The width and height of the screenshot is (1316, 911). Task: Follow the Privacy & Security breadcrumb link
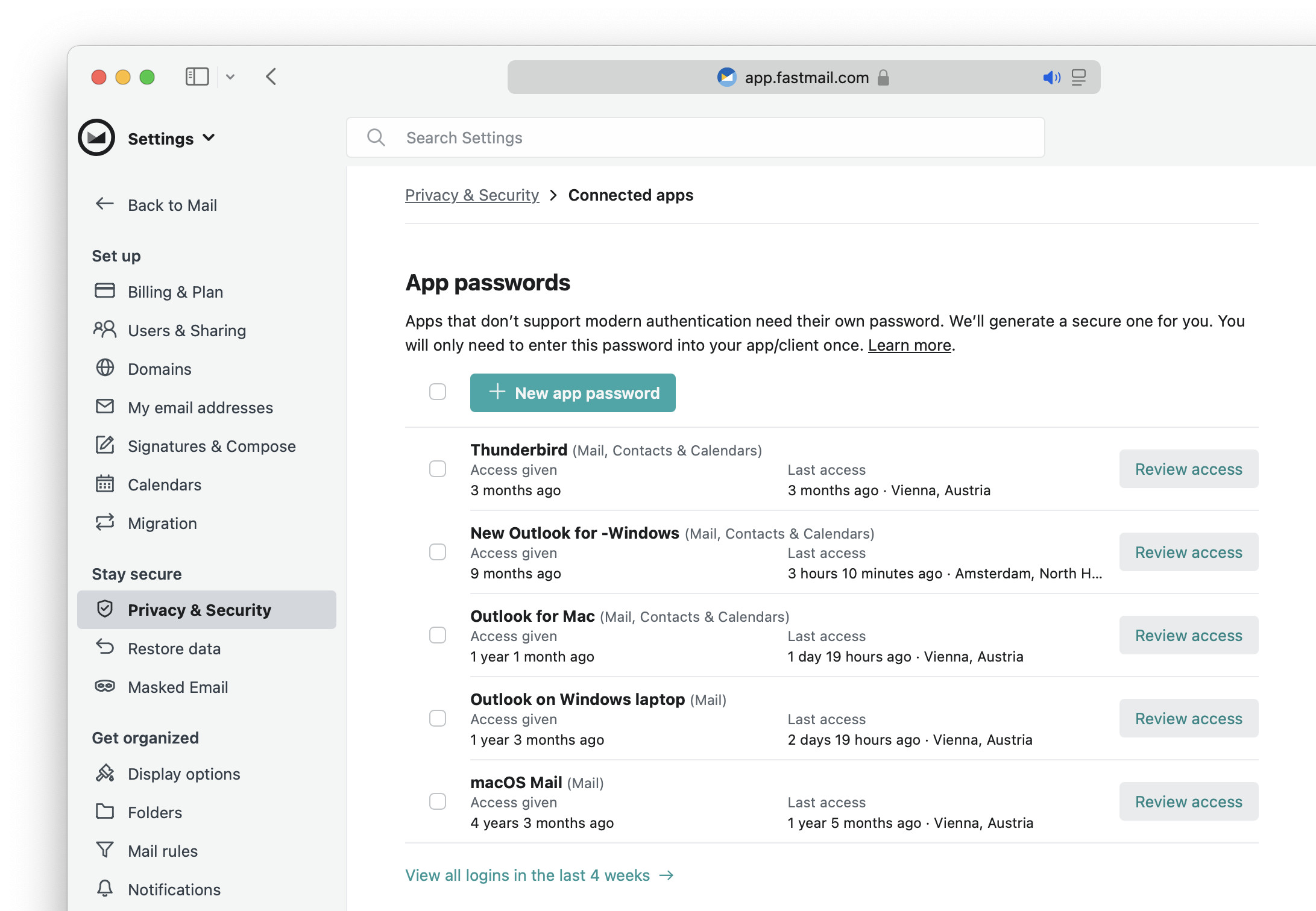pos(472,195)
